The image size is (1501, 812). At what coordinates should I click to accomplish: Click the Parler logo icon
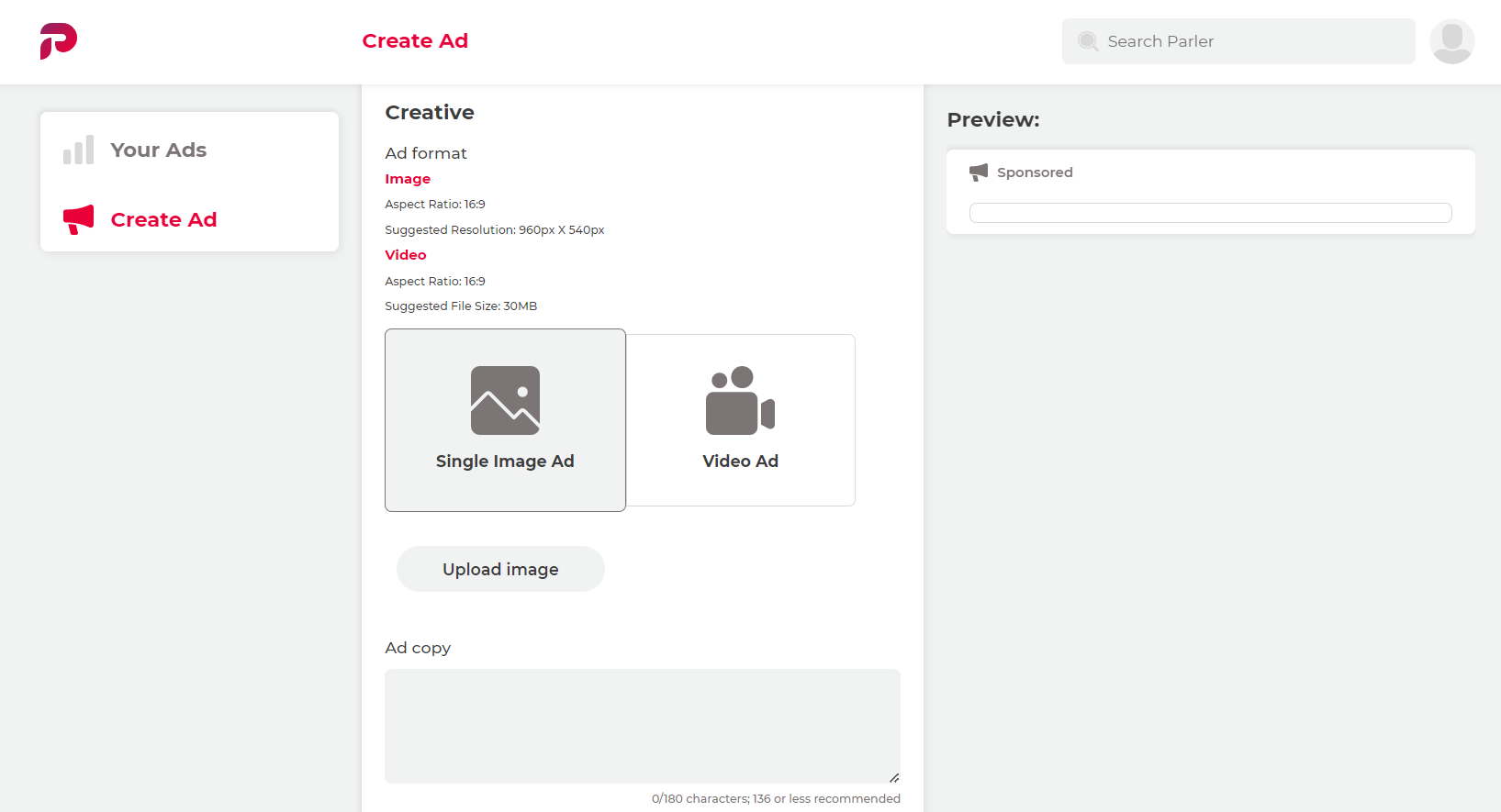coord(58,41)
